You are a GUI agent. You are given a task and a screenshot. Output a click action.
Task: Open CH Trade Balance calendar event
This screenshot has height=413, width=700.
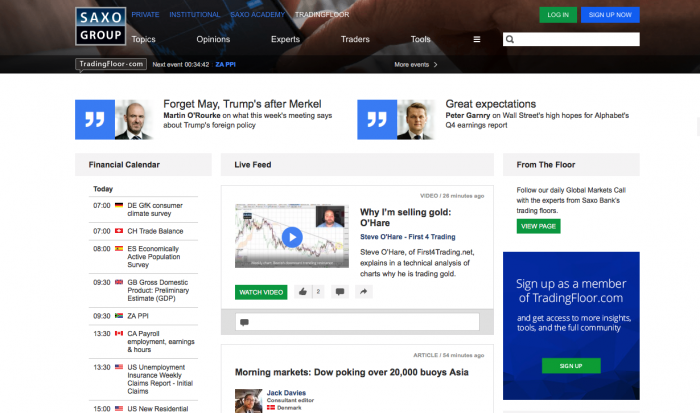pos(155,231)
